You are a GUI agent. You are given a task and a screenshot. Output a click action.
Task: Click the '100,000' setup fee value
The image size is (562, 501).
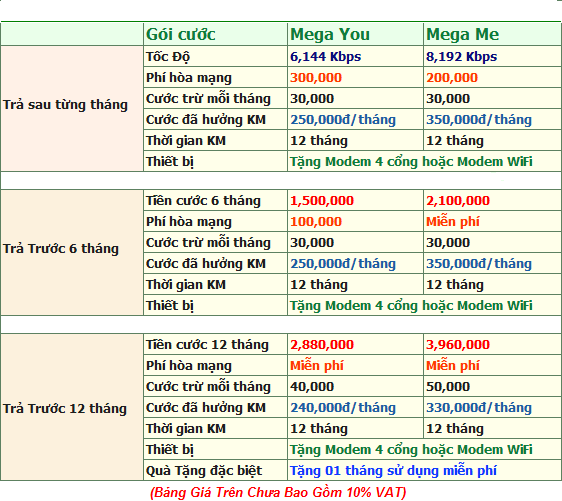(x=316, y=222)
